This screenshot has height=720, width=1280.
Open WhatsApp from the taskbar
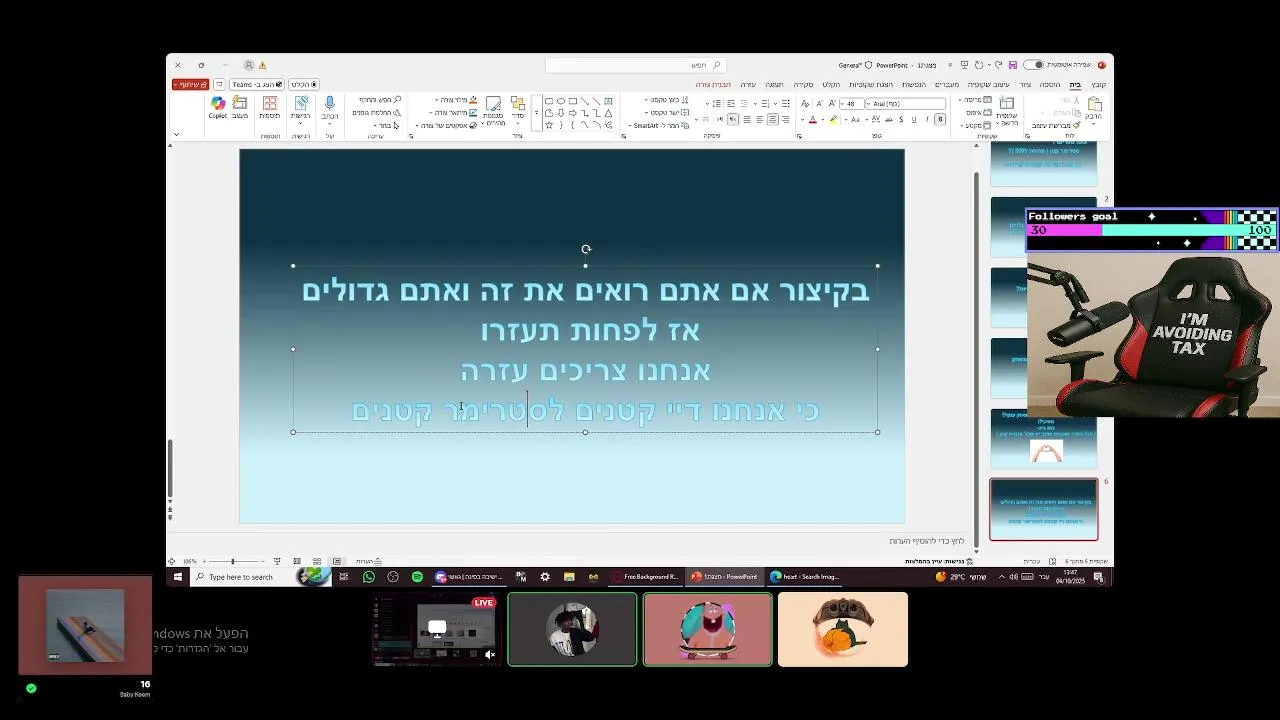click(369, 577)
